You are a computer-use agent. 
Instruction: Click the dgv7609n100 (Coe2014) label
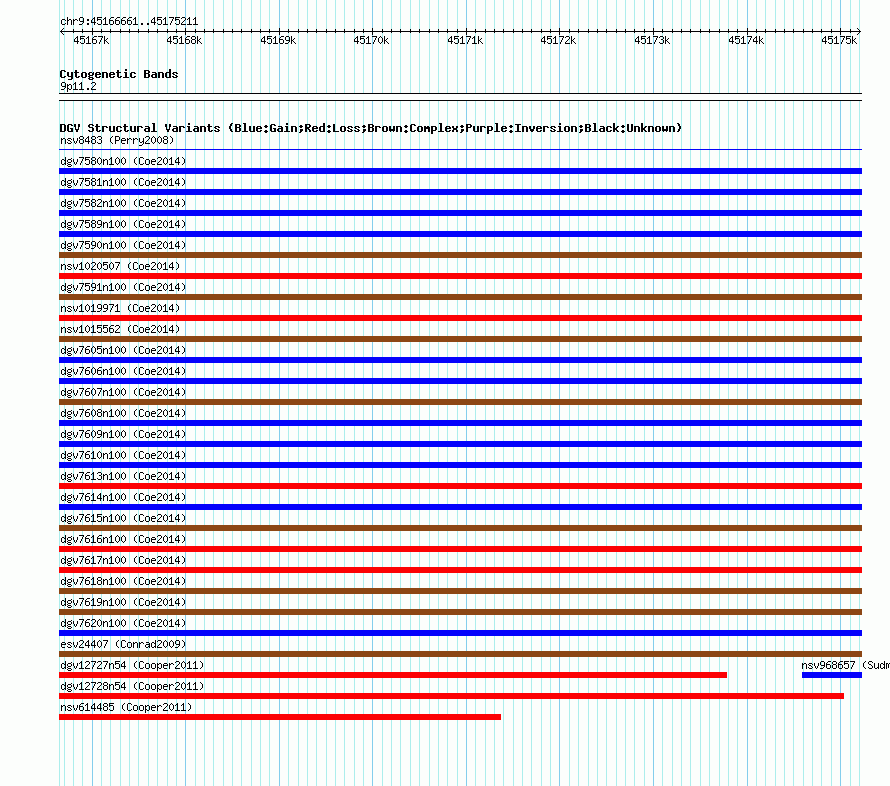(x=123, y=434)
